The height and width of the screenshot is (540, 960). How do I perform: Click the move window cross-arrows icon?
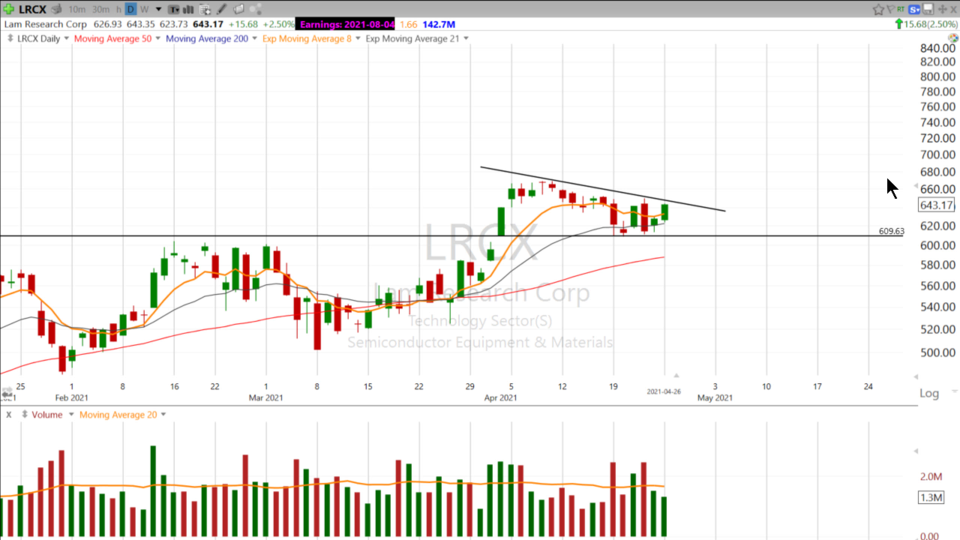click(943, 9)
